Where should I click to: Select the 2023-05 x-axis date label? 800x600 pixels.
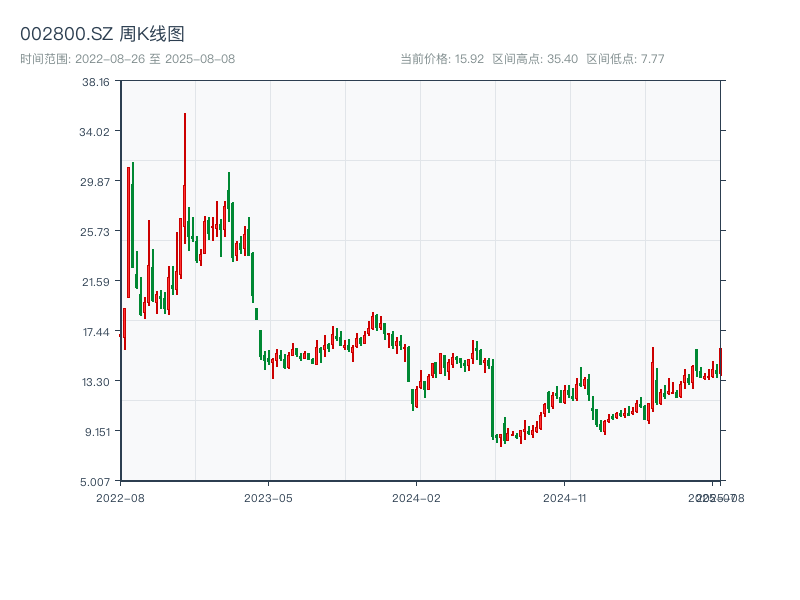[268, 497]
